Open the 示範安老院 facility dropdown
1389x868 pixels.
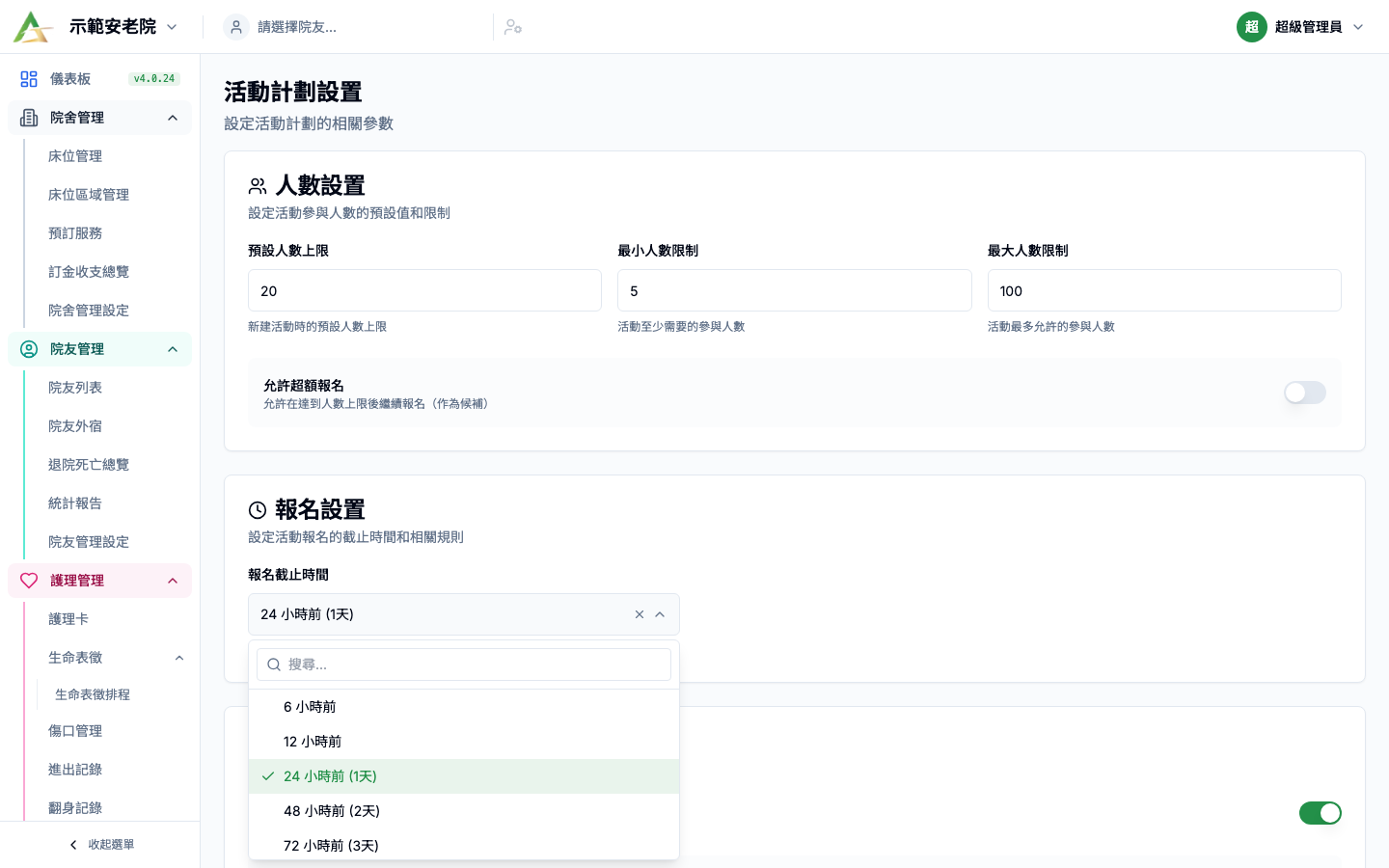coord(123,27)
